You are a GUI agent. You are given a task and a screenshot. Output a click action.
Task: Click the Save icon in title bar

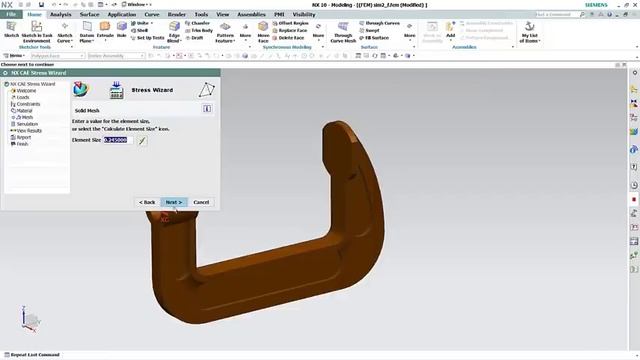[41, 4]
